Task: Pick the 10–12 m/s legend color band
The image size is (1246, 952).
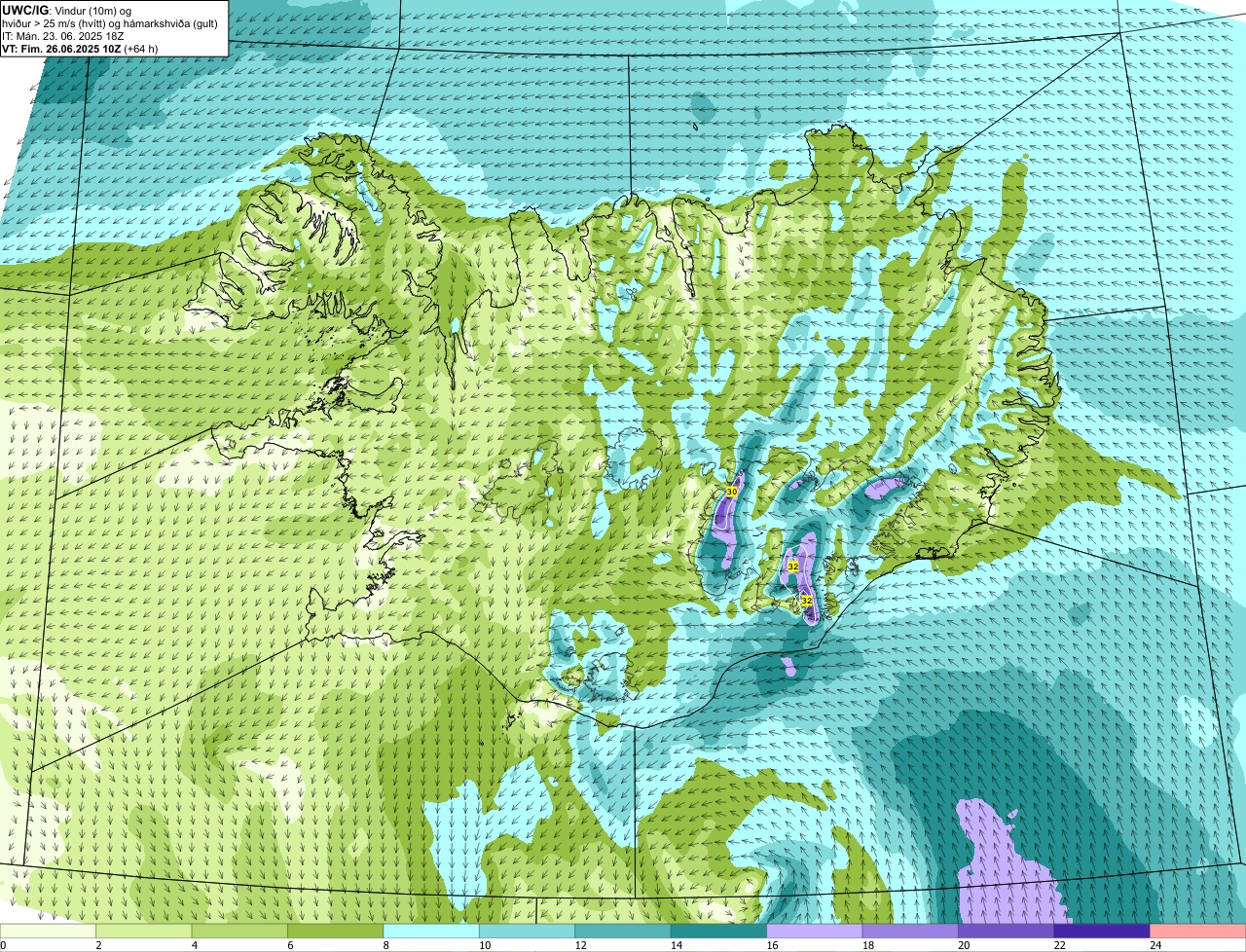Action: [528, 931]
